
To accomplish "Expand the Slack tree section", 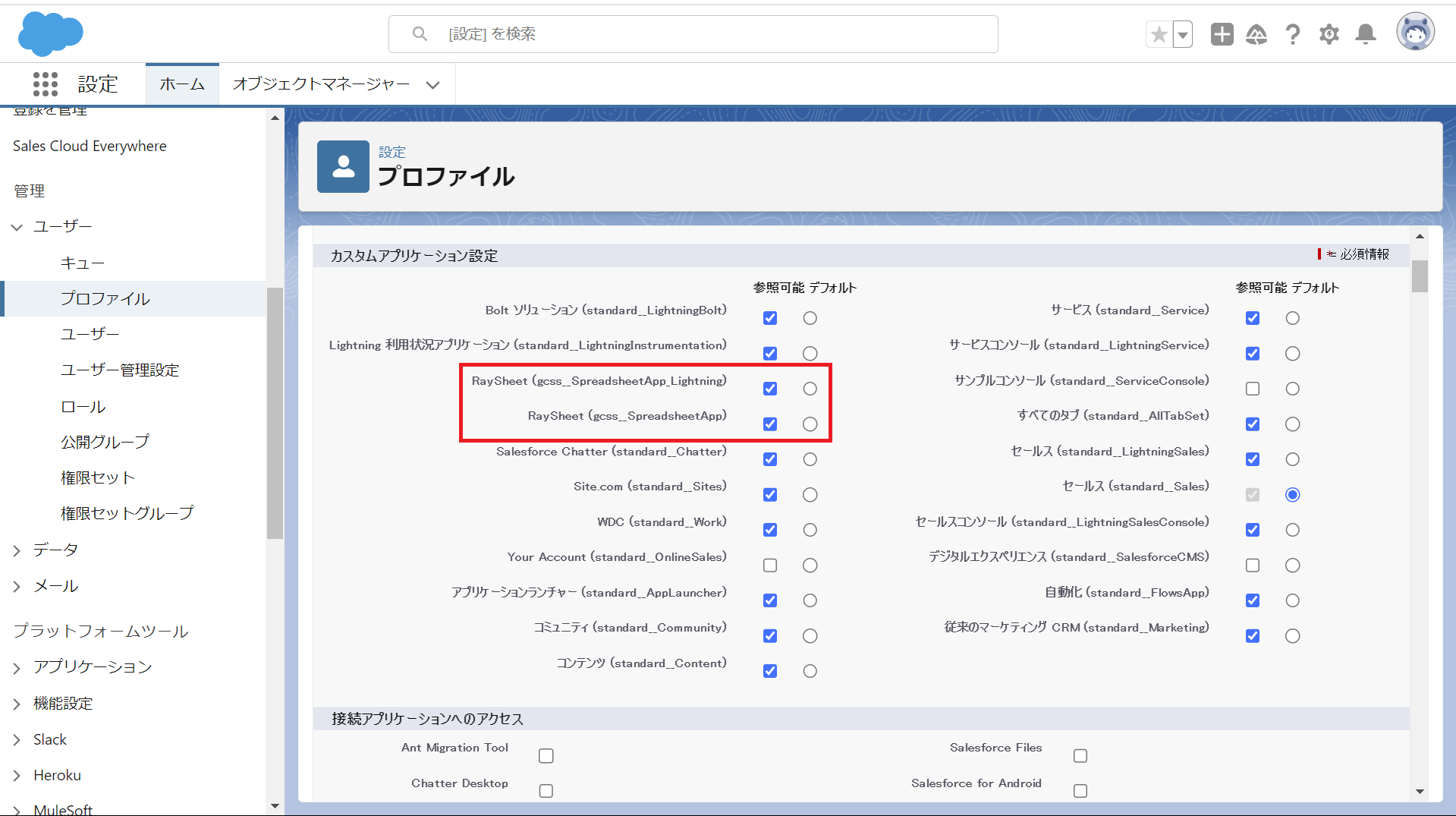I will pos(17,740).
